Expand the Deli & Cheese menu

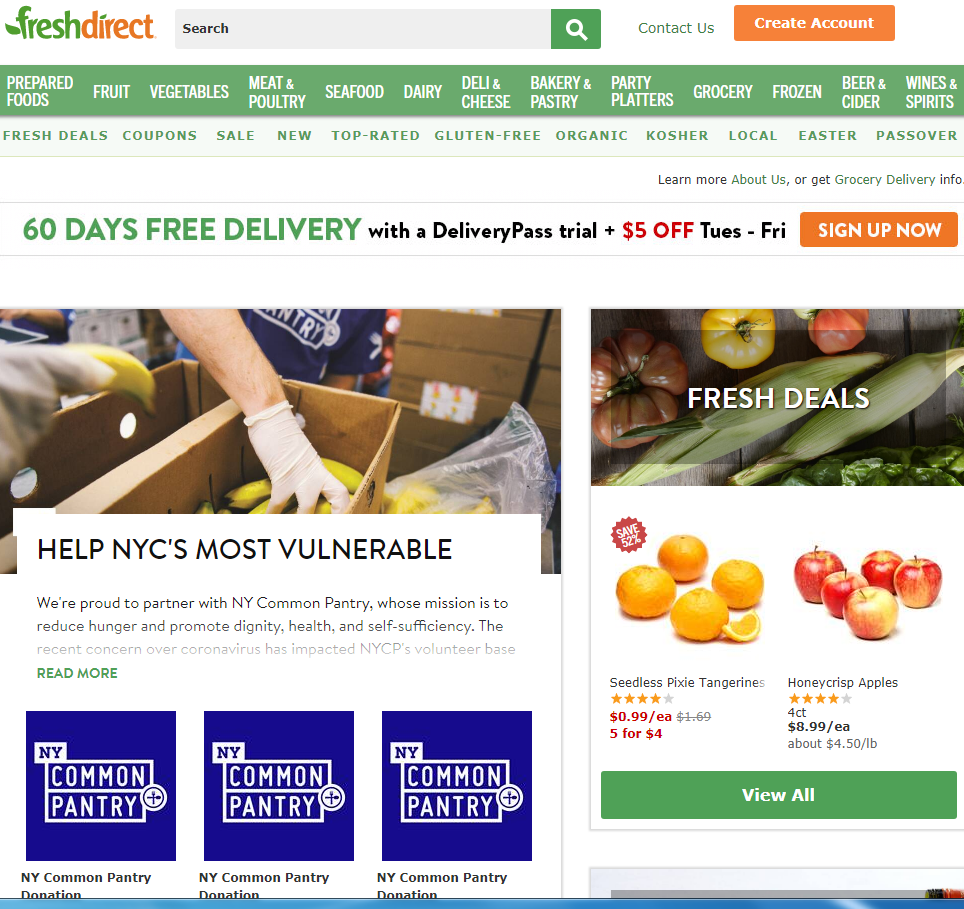tap(486, 92)
